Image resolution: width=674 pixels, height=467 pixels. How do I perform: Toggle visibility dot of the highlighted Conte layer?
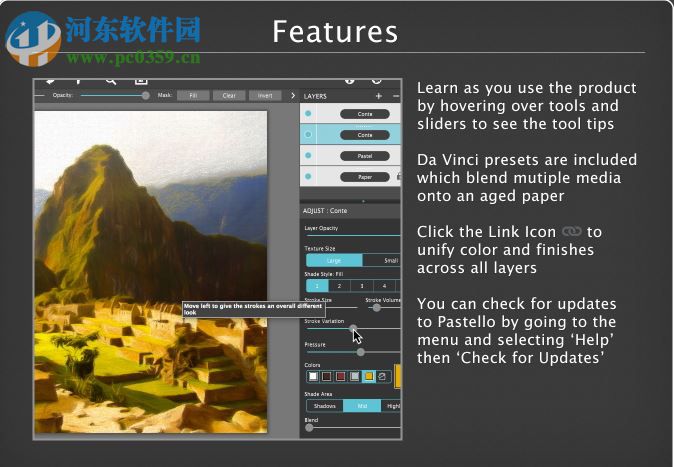pyautogui.click(x=308, y=135)
